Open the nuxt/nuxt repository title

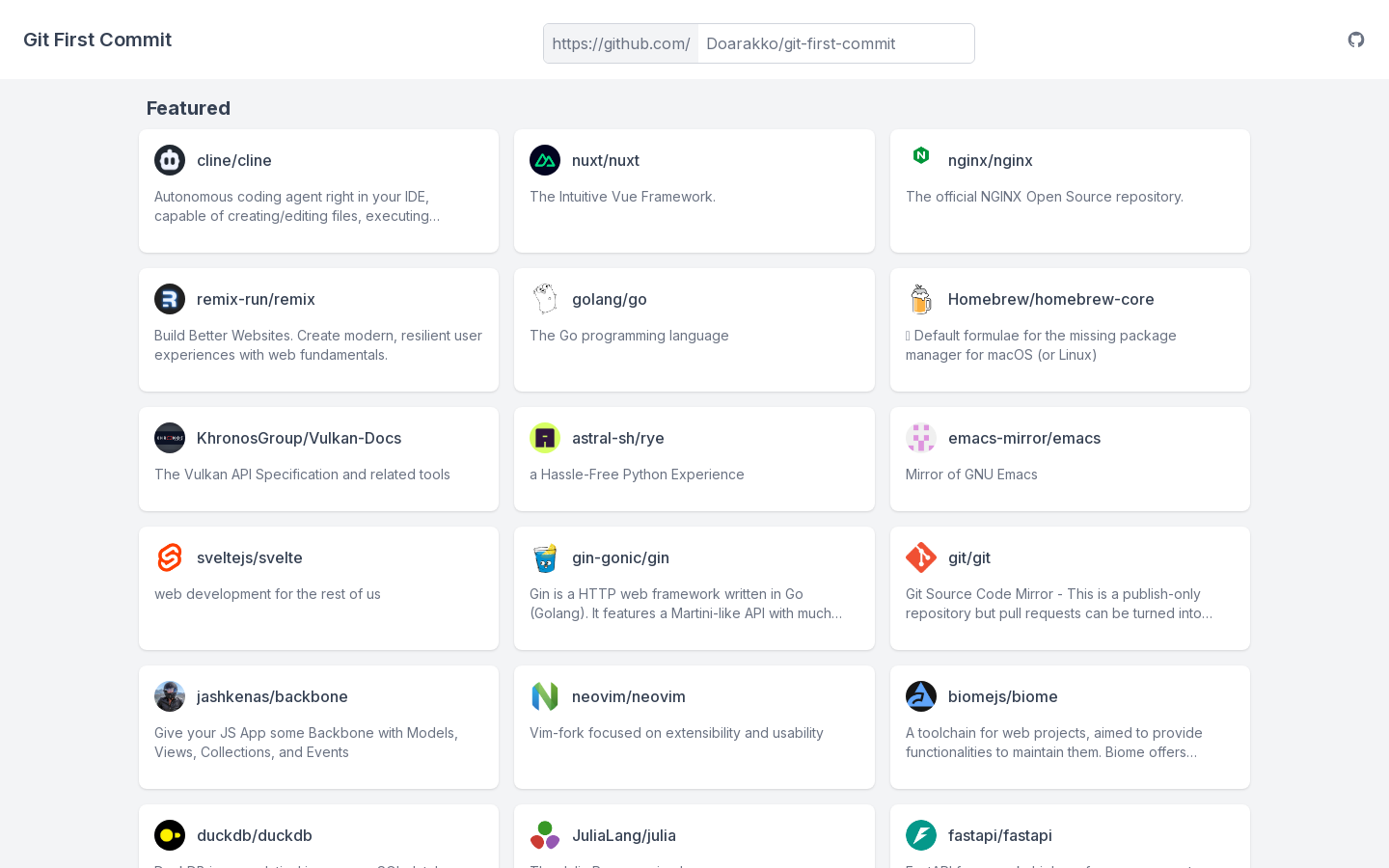(606, 160)
